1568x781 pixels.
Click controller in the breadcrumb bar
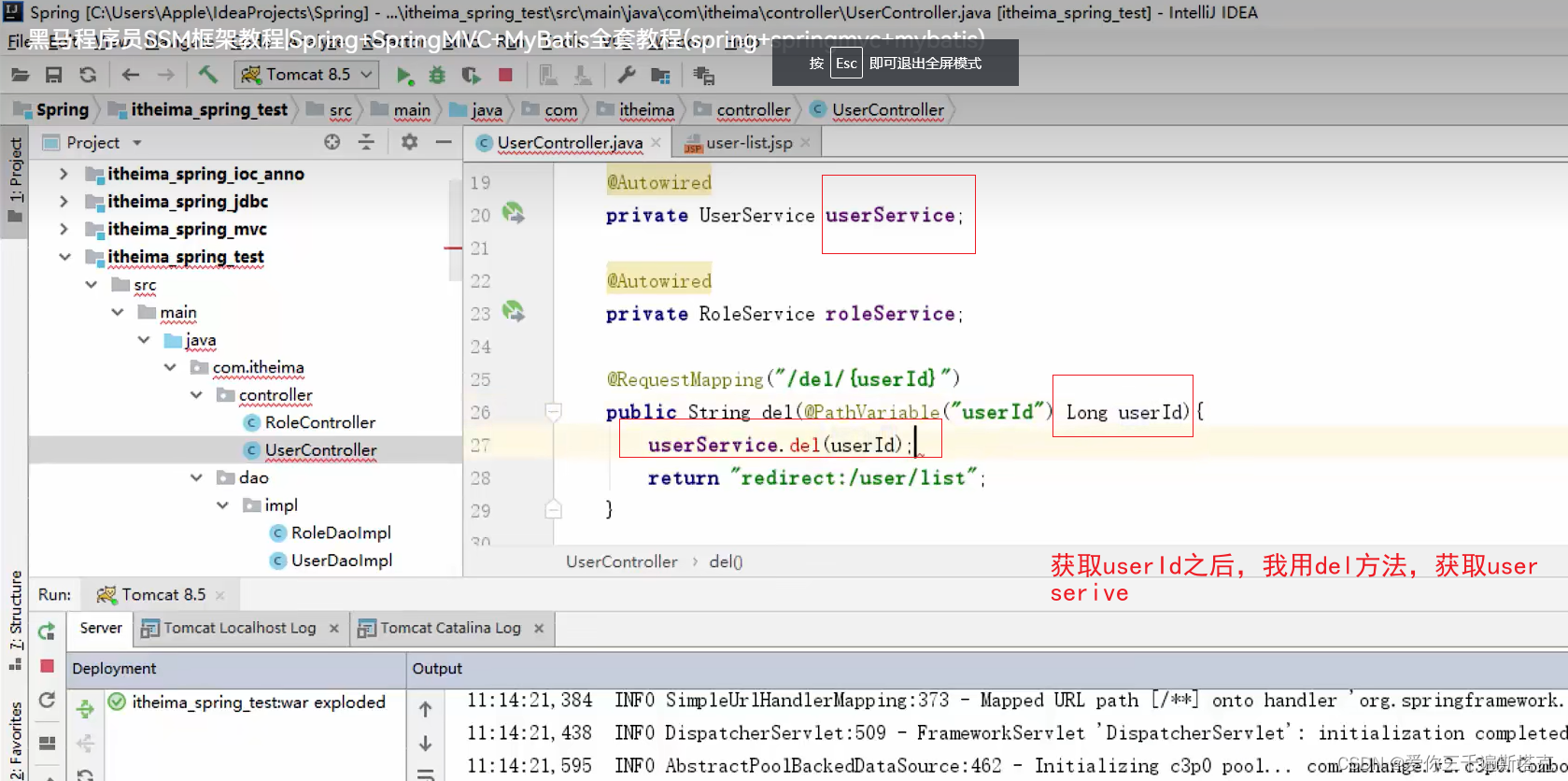pos(754,110)
